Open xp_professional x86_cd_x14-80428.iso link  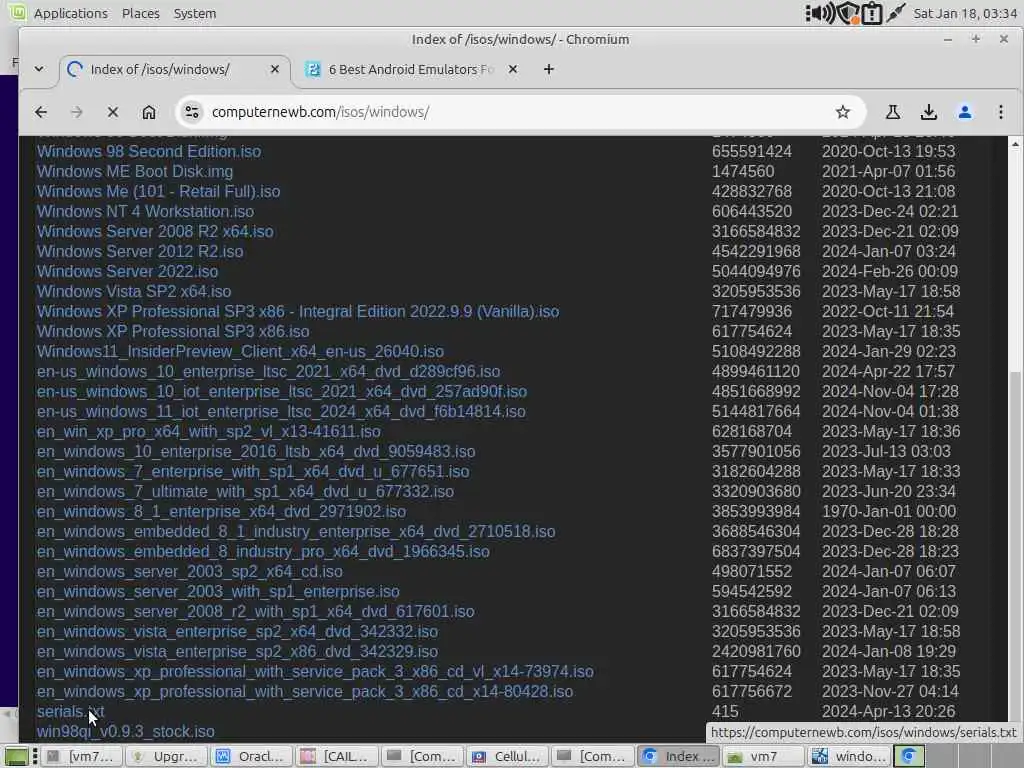tap(305, 692)
